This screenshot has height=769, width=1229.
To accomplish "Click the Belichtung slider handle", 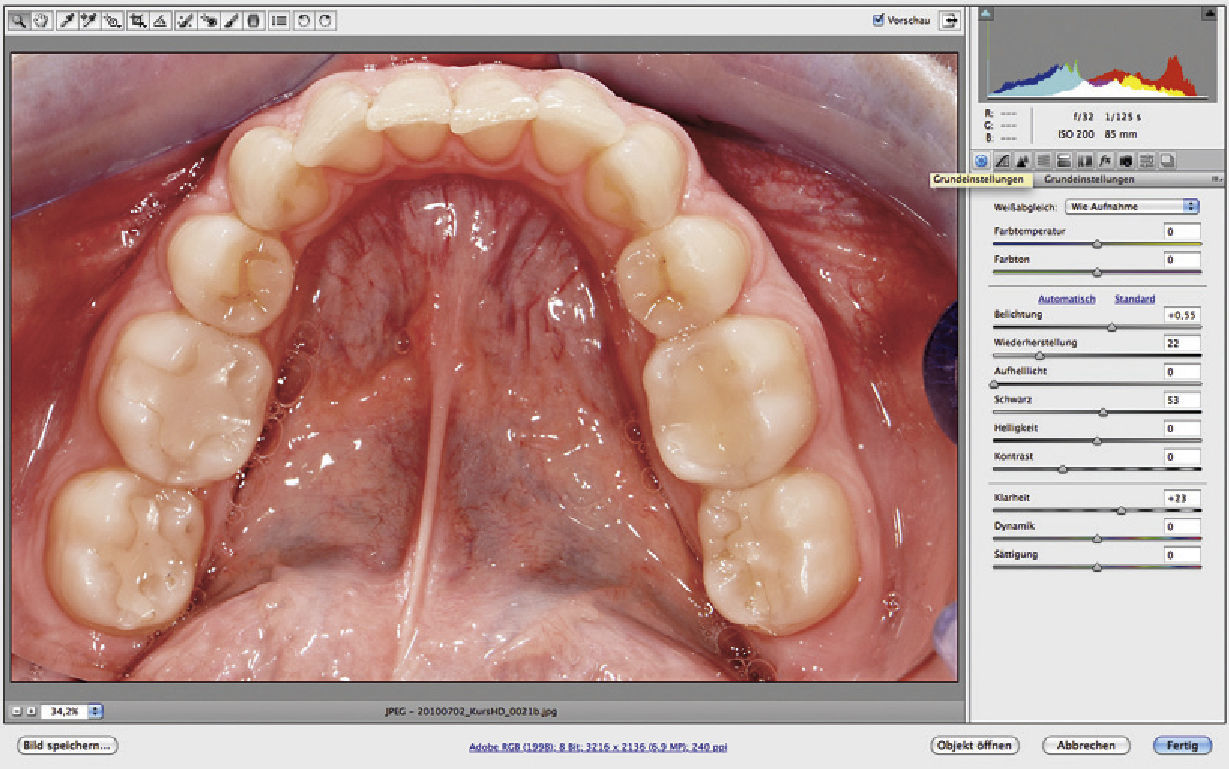I will tap(1112, 327).
